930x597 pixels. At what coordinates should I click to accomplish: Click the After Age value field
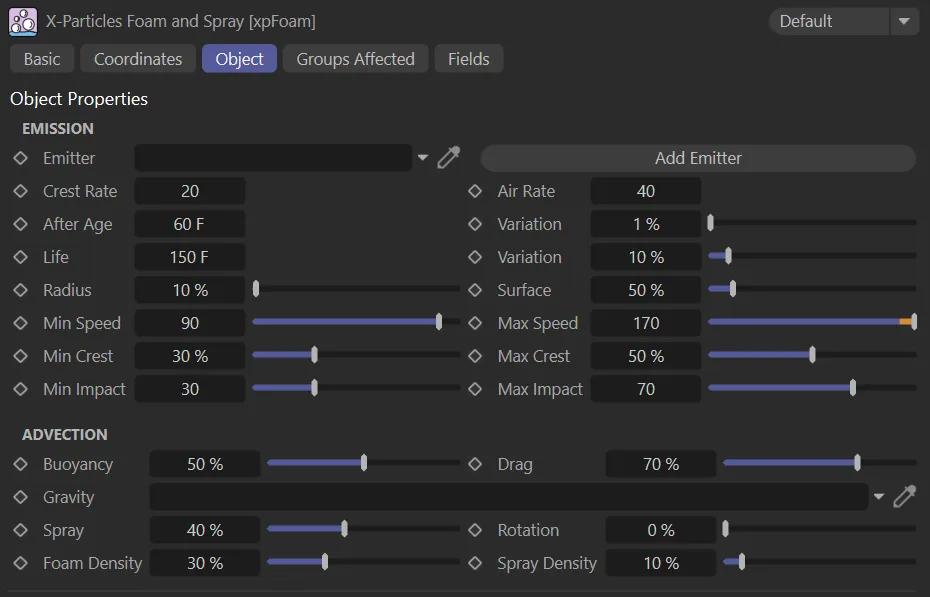[190, 224]
